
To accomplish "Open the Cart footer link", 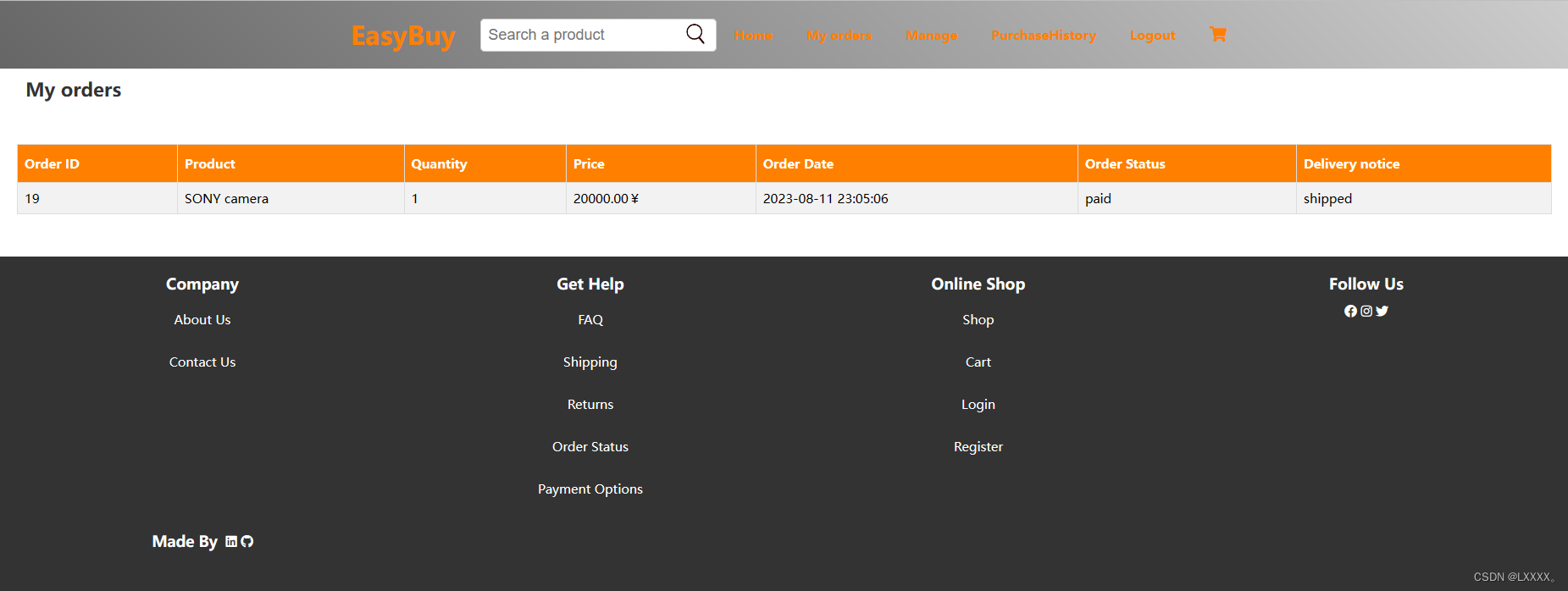I will [978, 362].
